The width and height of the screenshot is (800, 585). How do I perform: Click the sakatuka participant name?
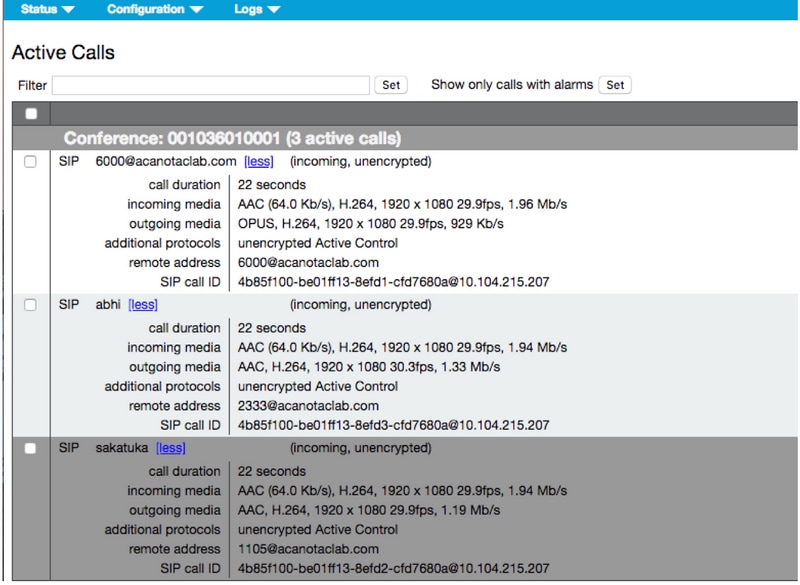[x=121, y=448]
